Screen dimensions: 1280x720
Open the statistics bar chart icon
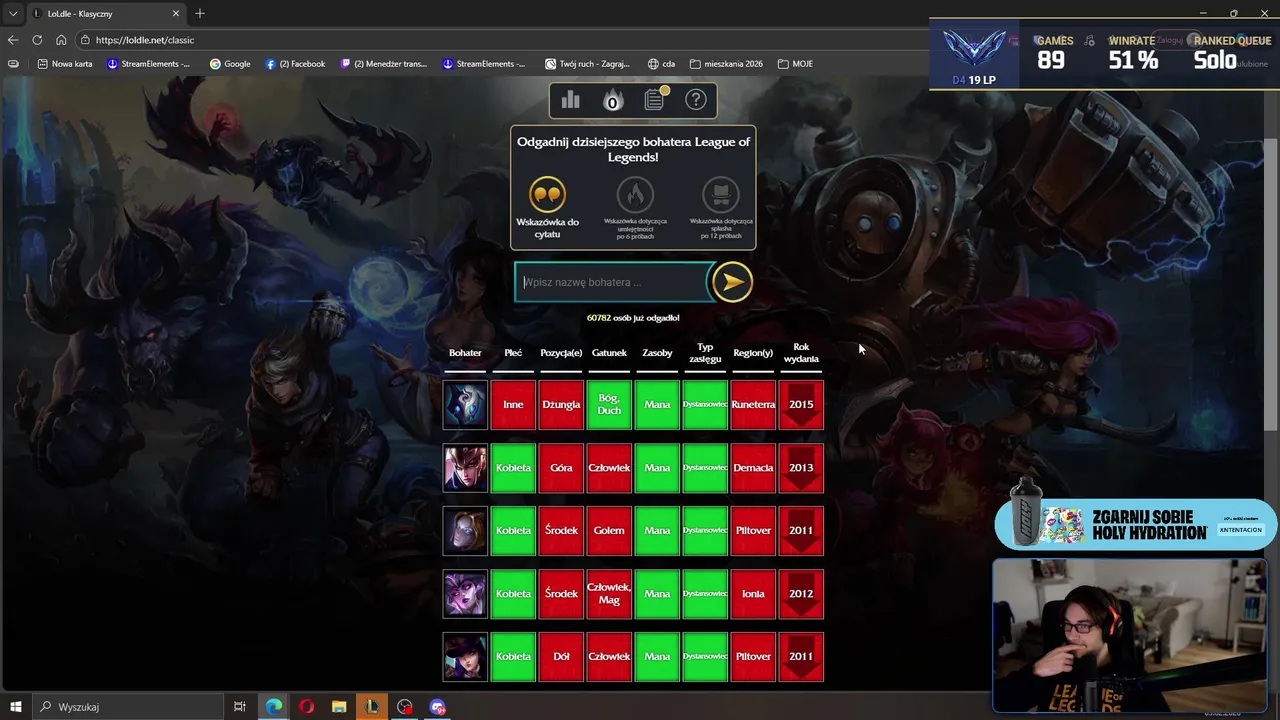point(571,100)
